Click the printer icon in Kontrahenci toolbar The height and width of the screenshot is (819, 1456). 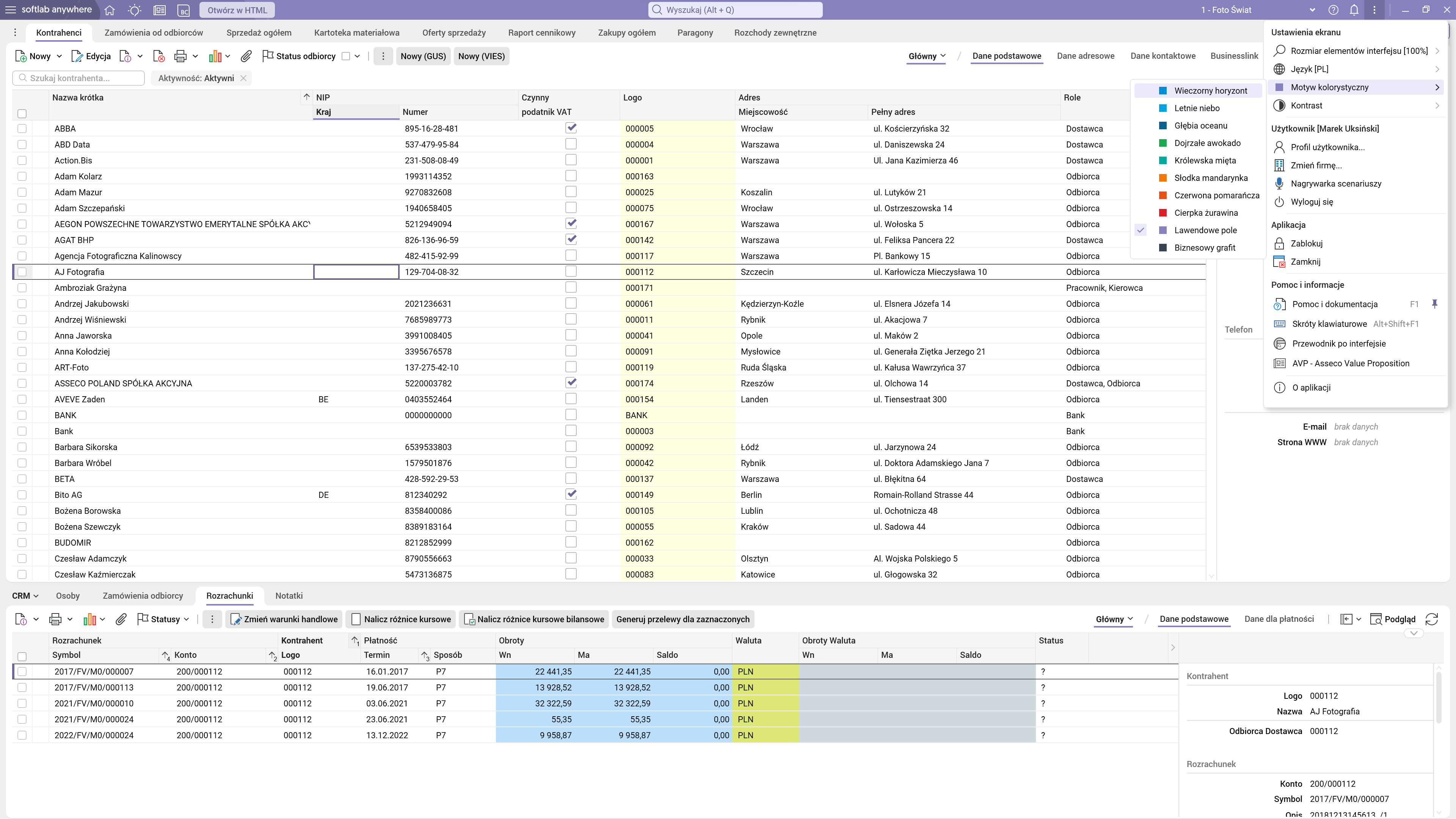(x=180, y=56)
